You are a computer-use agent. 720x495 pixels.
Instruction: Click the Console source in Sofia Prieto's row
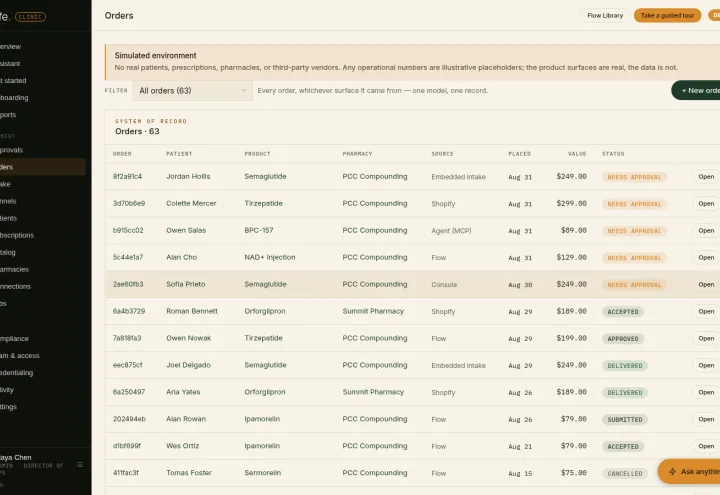(444, 285)
